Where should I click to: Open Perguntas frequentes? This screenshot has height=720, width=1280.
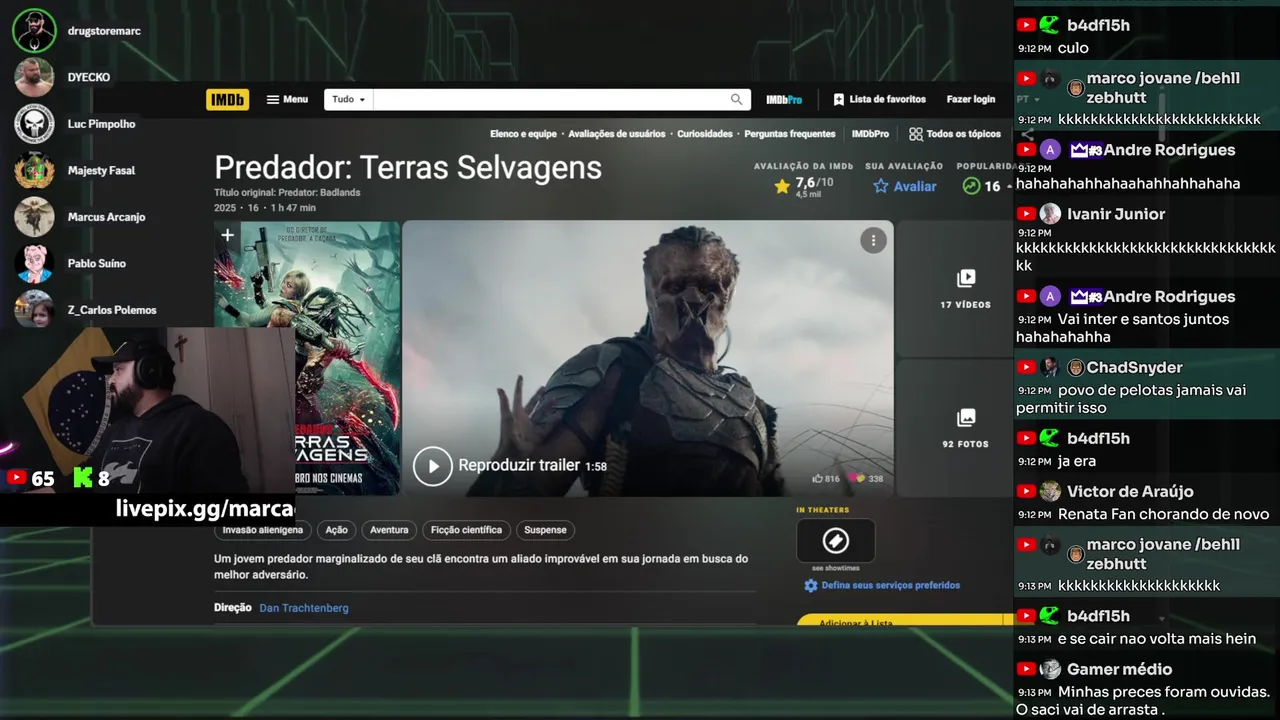790,134
